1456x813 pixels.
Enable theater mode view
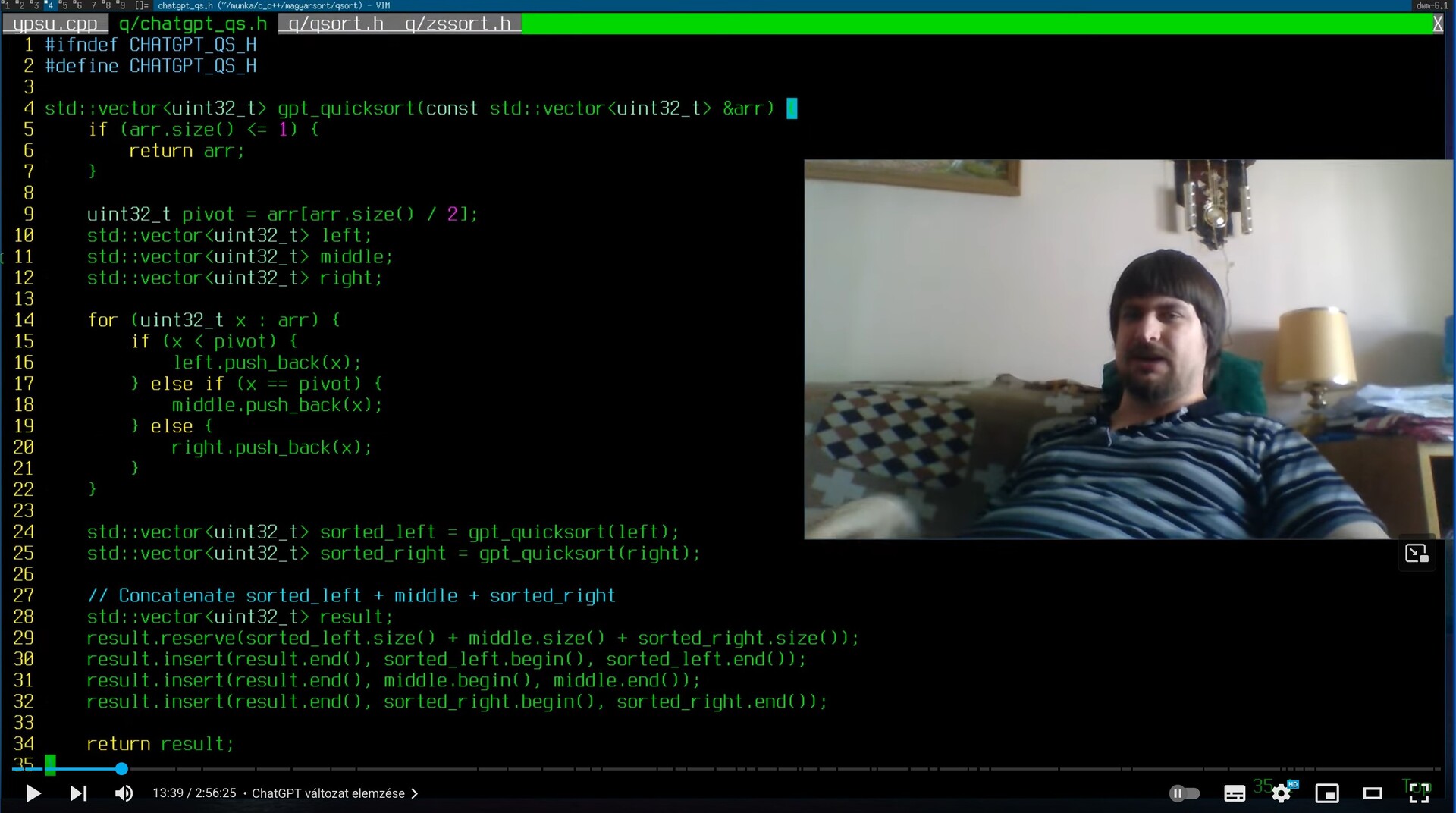(x=1373, y=793)
